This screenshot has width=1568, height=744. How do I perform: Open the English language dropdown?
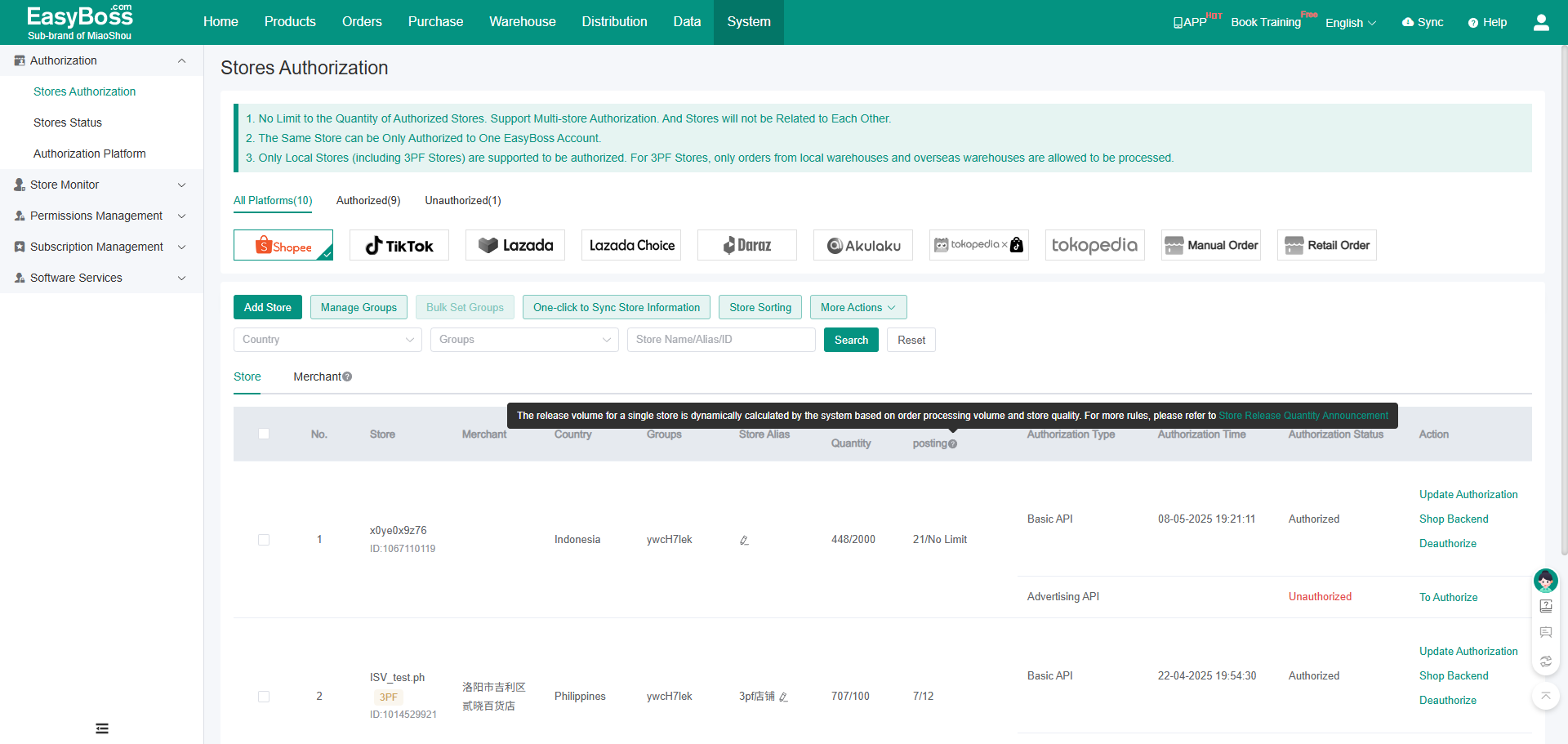pos(1351,23)
